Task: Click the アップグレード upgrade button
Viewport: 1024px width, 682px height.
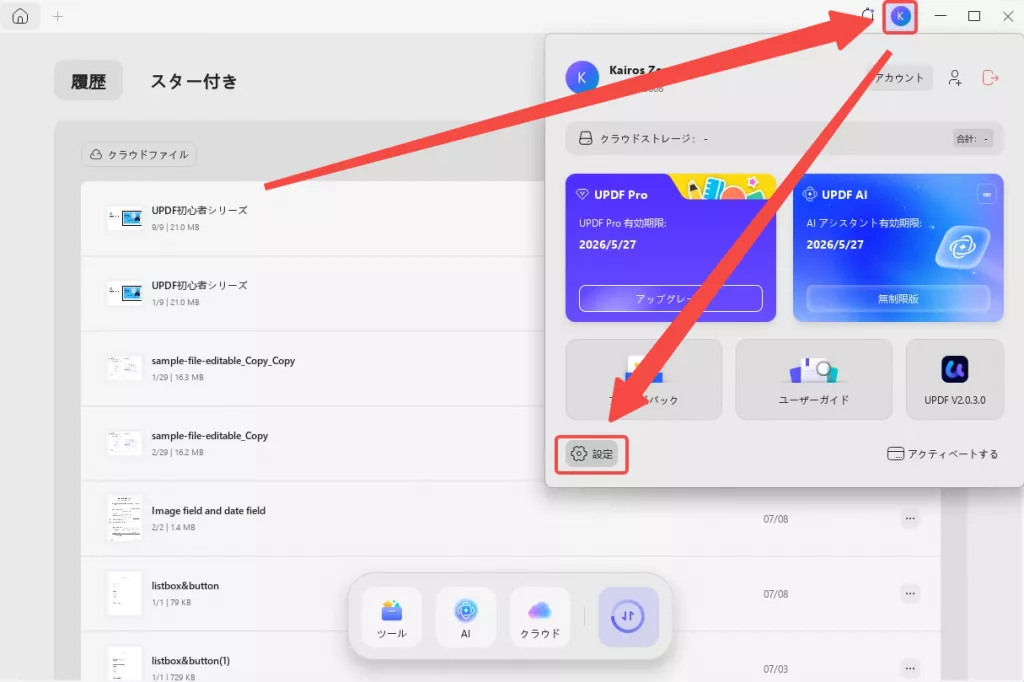Action: click(x=670, y=299)
